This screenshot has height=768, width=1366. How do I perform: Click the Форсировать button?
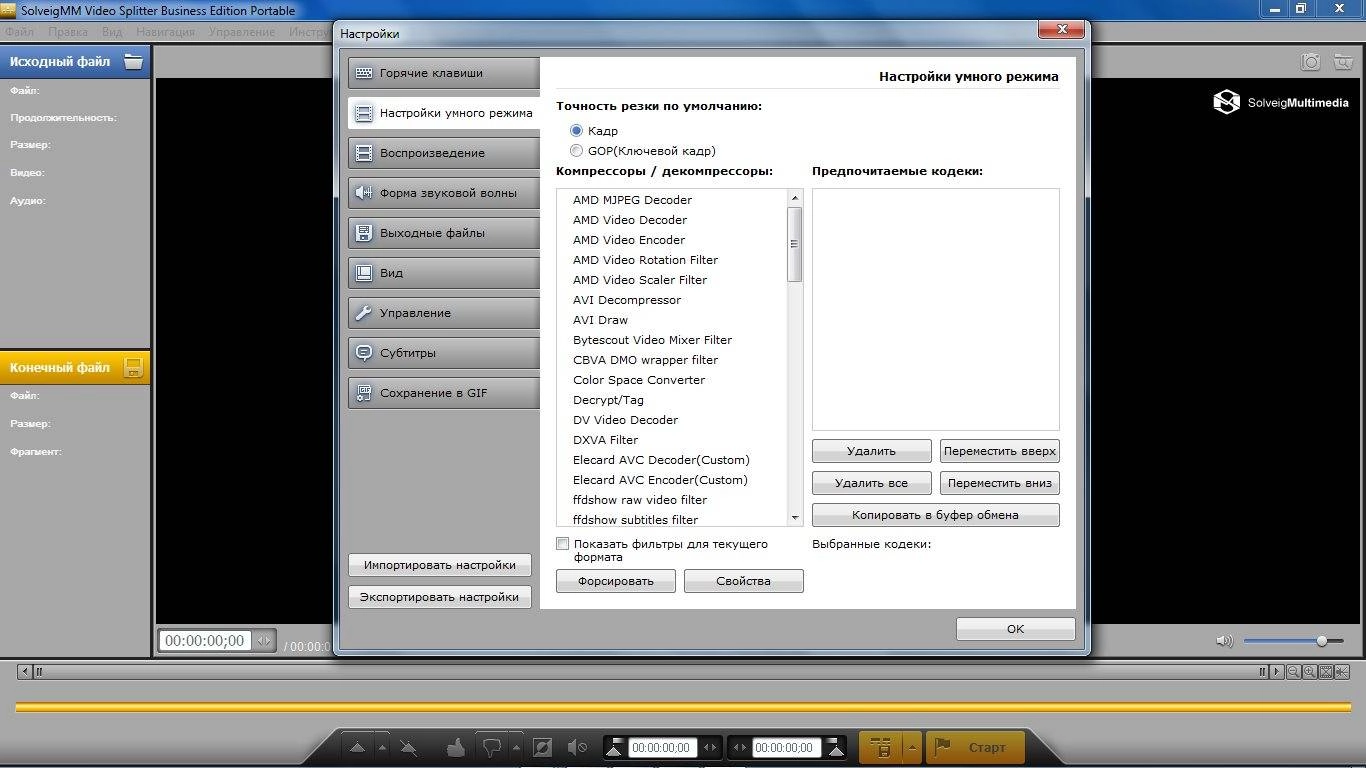[x=615, y=581]
